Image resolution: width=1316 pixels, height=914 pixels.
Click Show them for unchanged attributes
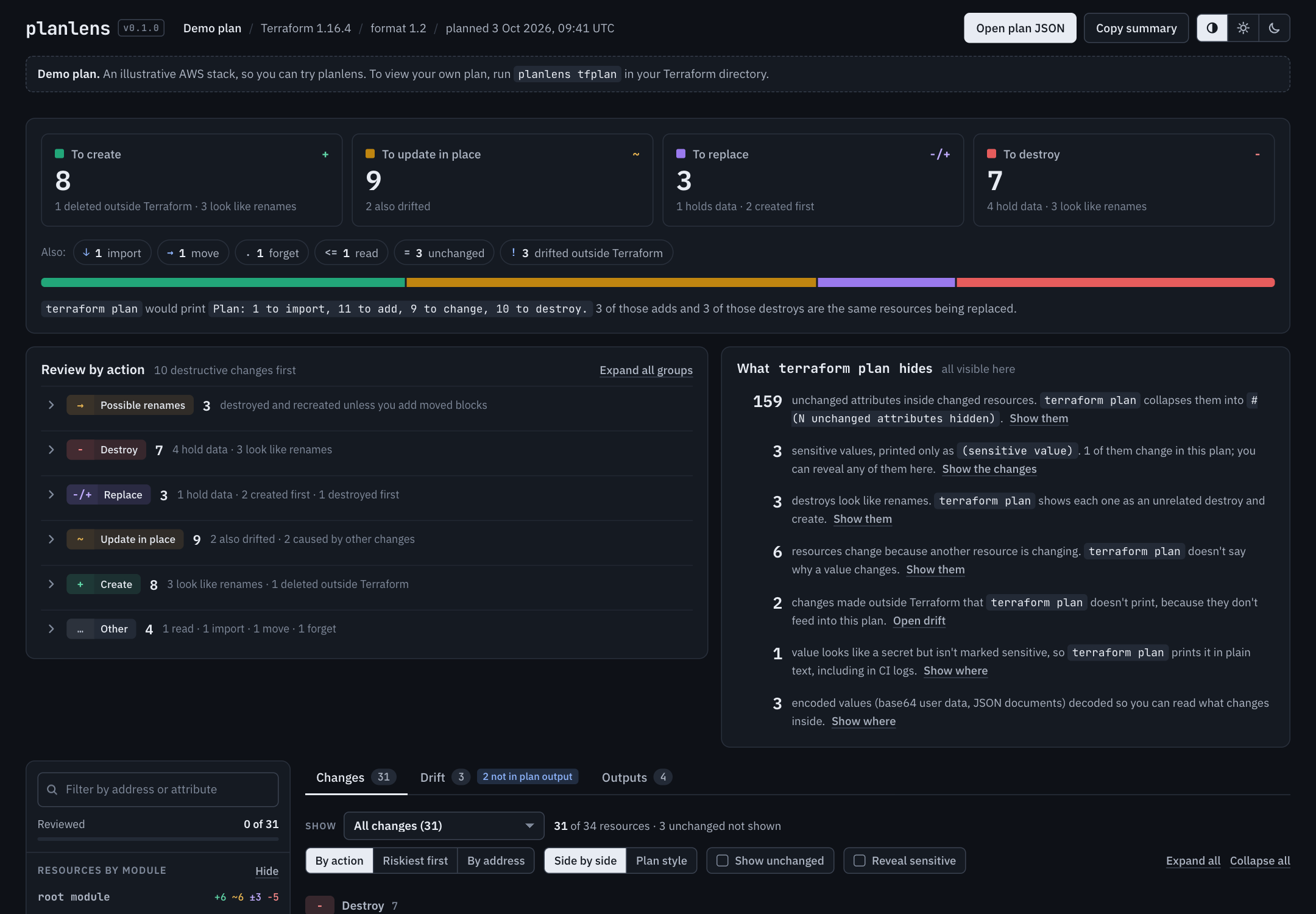(x=1039, y=419)
